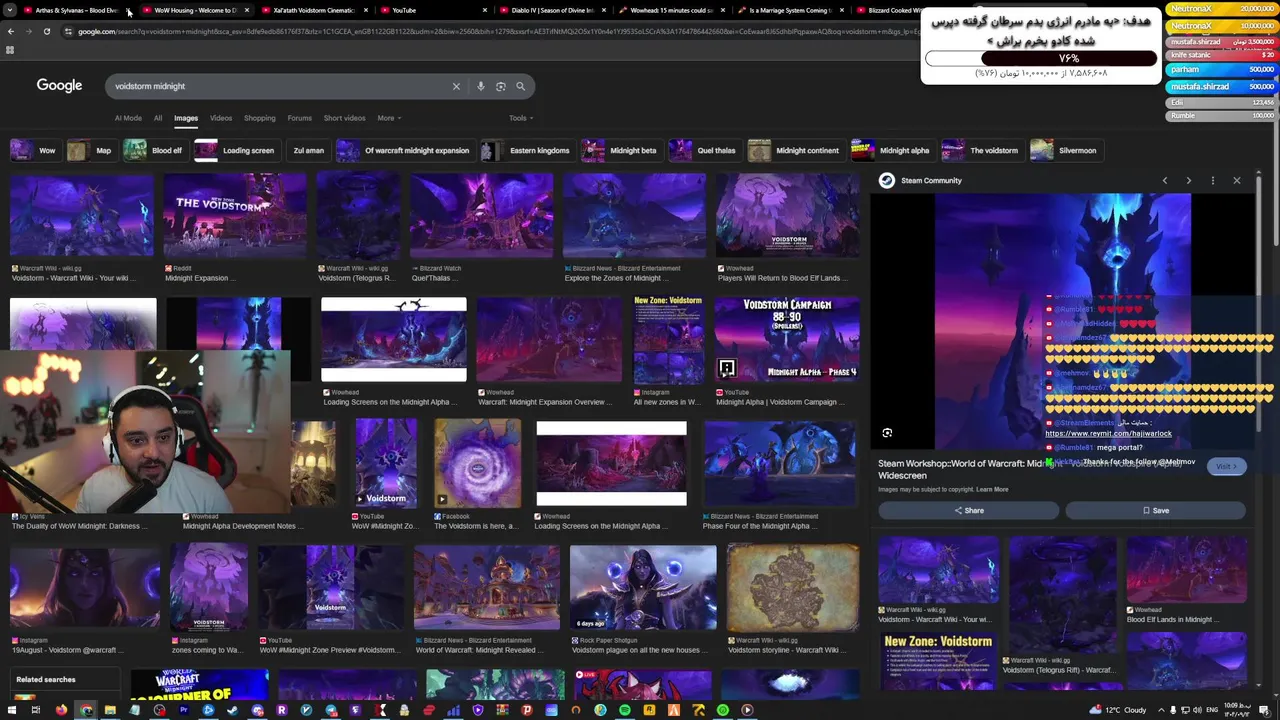
Task: Filter images by Eastern kingdoms chip
Action: pyautogui.click(x=527, y=150)
